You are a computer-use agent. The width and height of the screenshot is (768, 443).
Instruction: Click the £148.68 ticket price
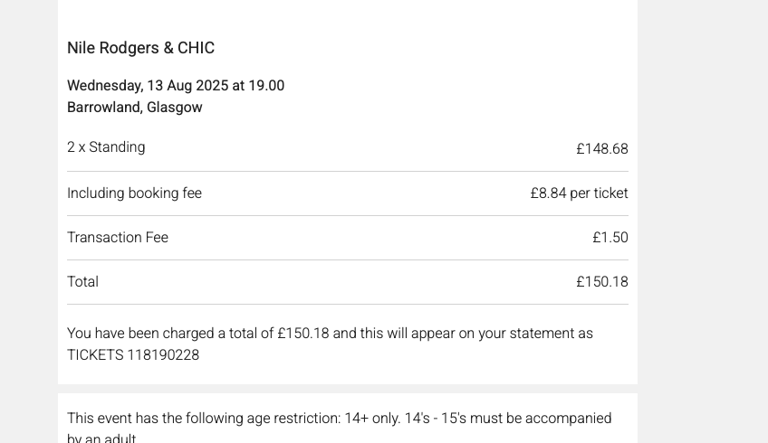[602, 148]
